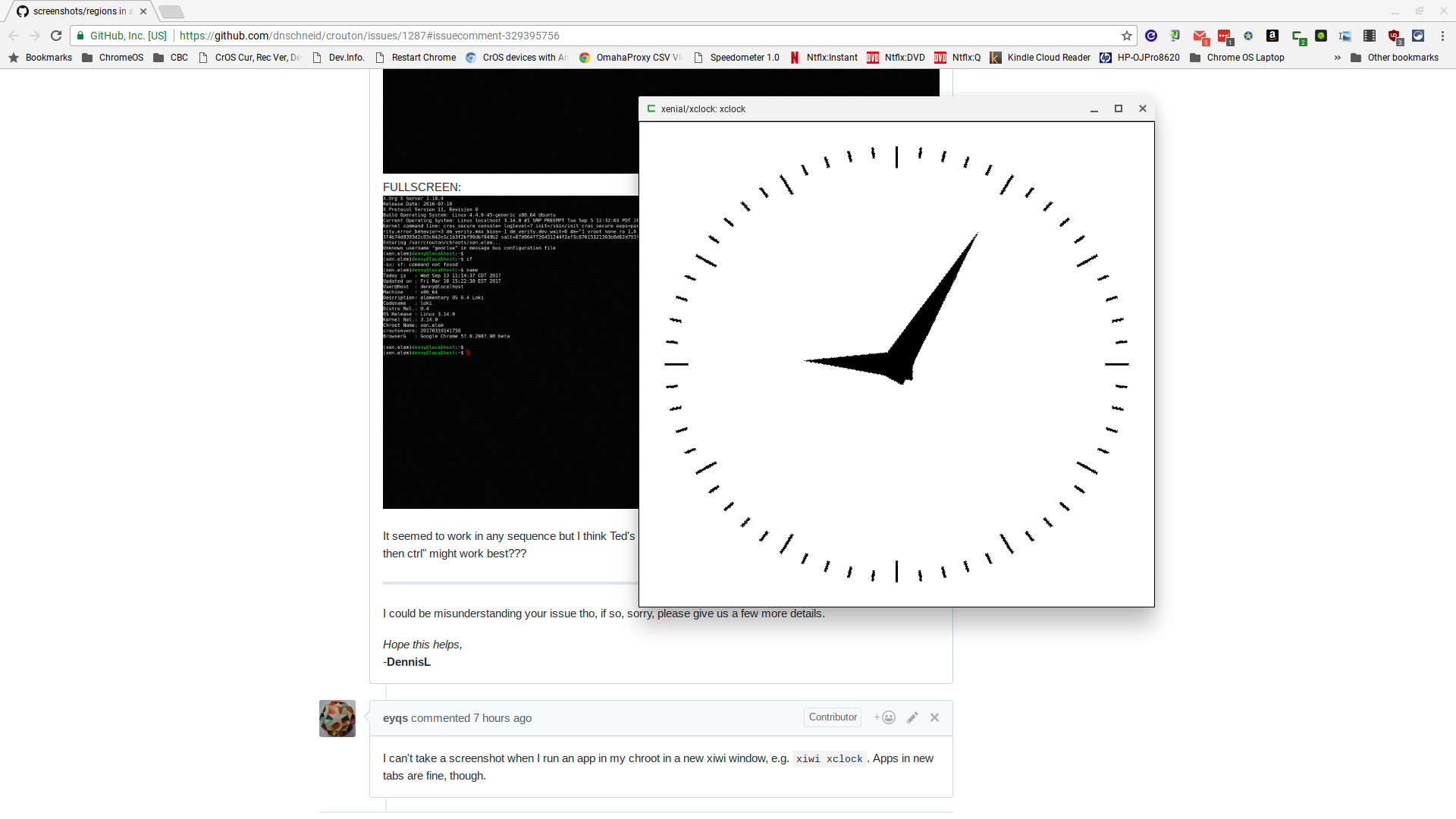
Task: Reload the GitHub page
Action: 56,36
